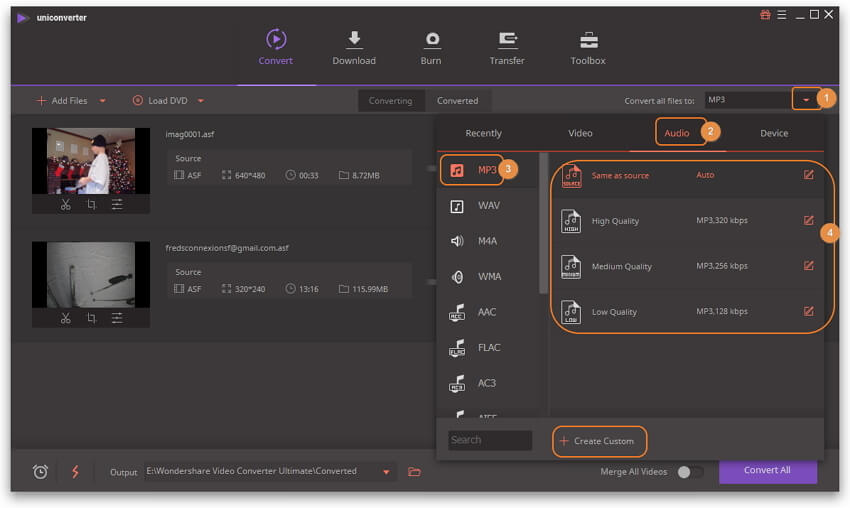This screenshot has width=850, height=508.
Task: Open the Convert section
Action: [275, 48]
